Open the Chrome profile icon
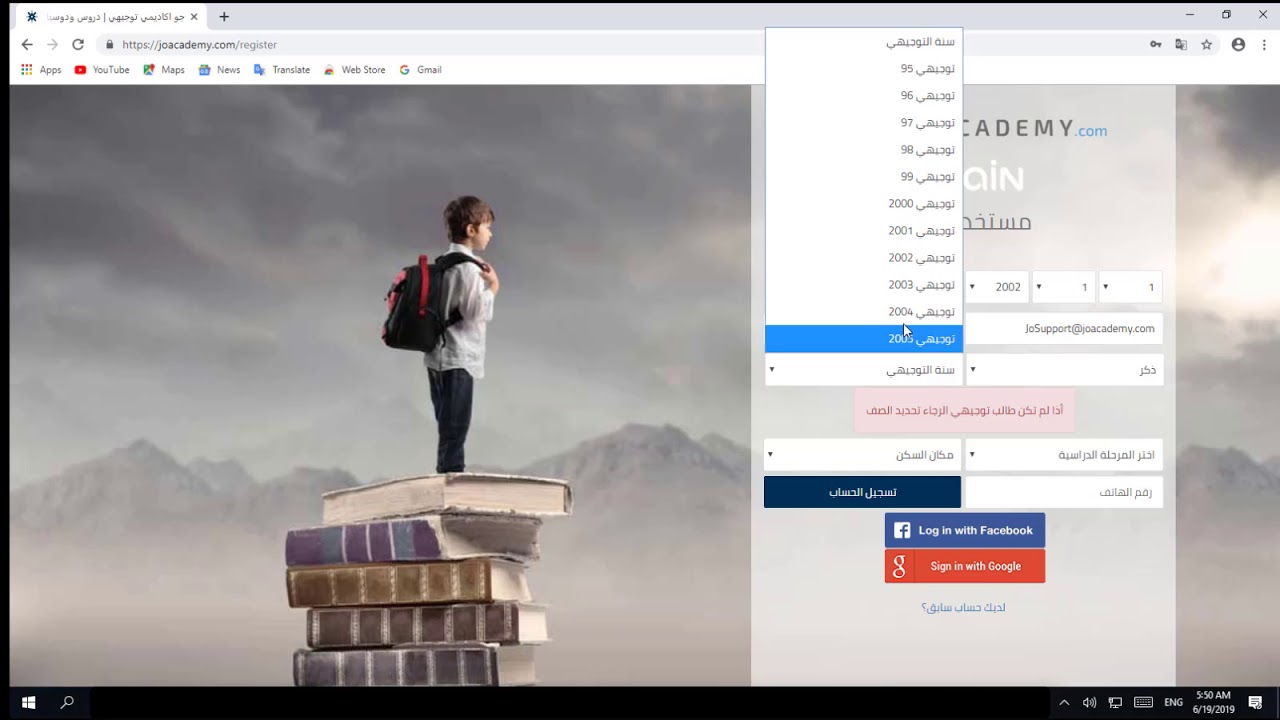1280x720 pixels. (x=1238, y=44)
